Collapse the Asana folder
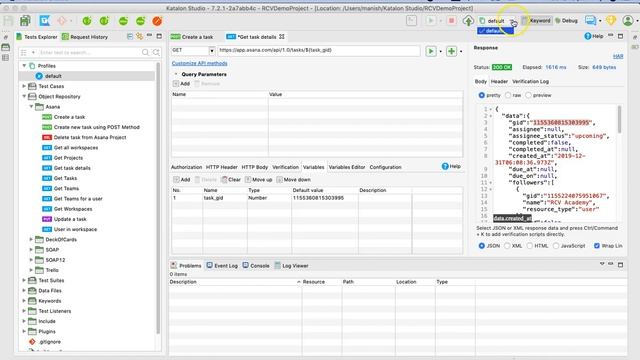Screen dimensions: 640x360 click(31, 107)
